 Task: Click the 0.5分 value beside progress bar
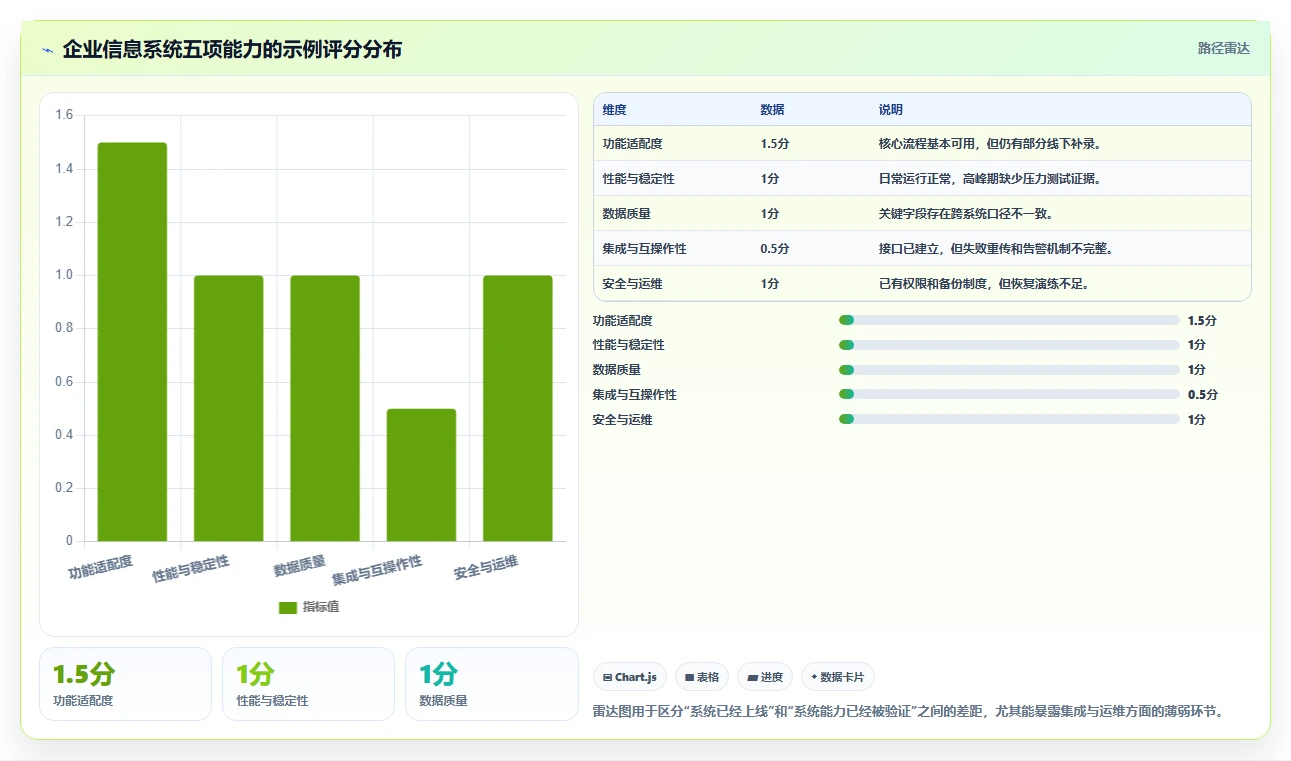(x=1202, y=395)
